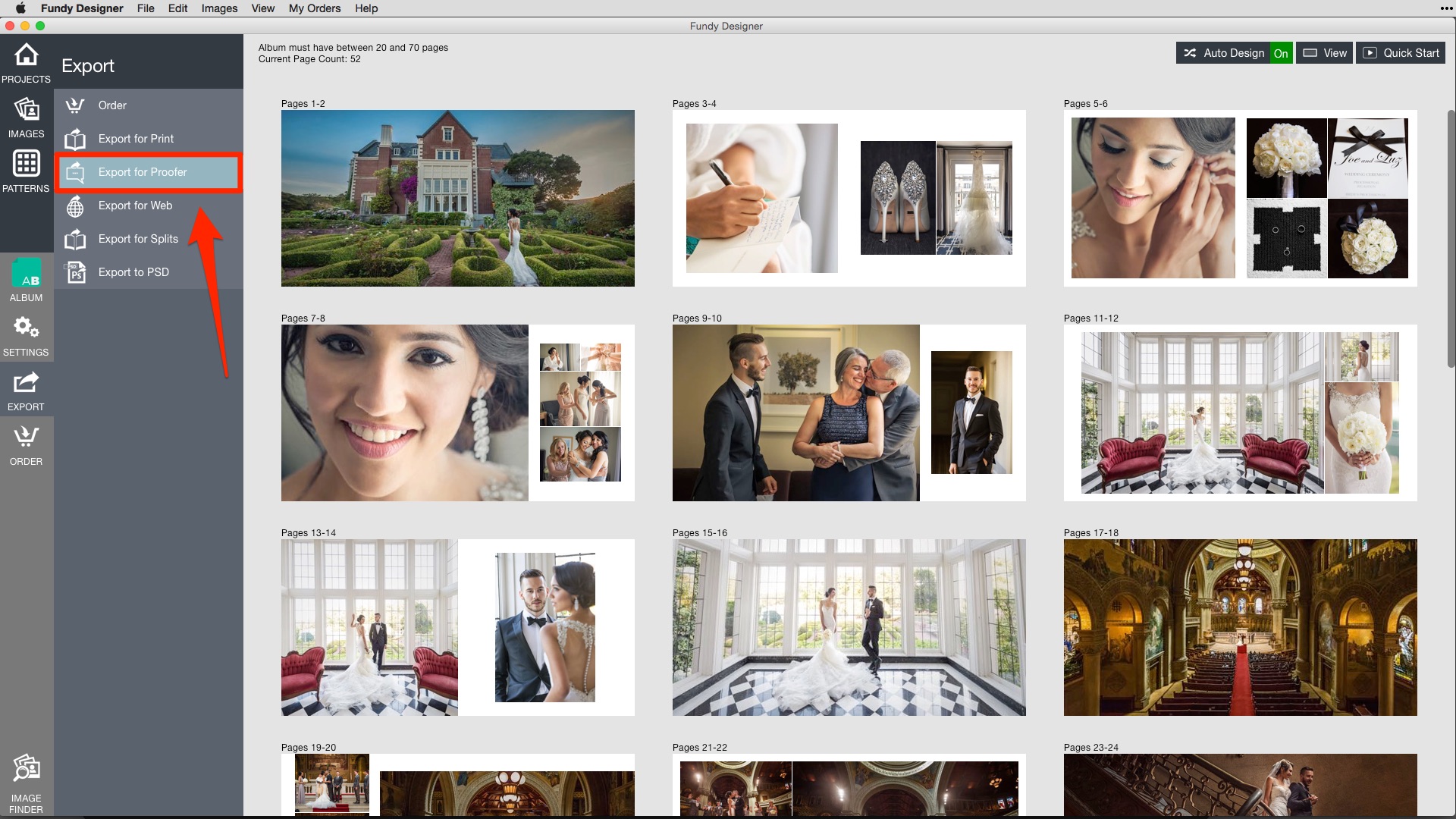Open the Patterns grid icon
The height and width of the screenshot is (819, 1456).
(x=26, y=163)
